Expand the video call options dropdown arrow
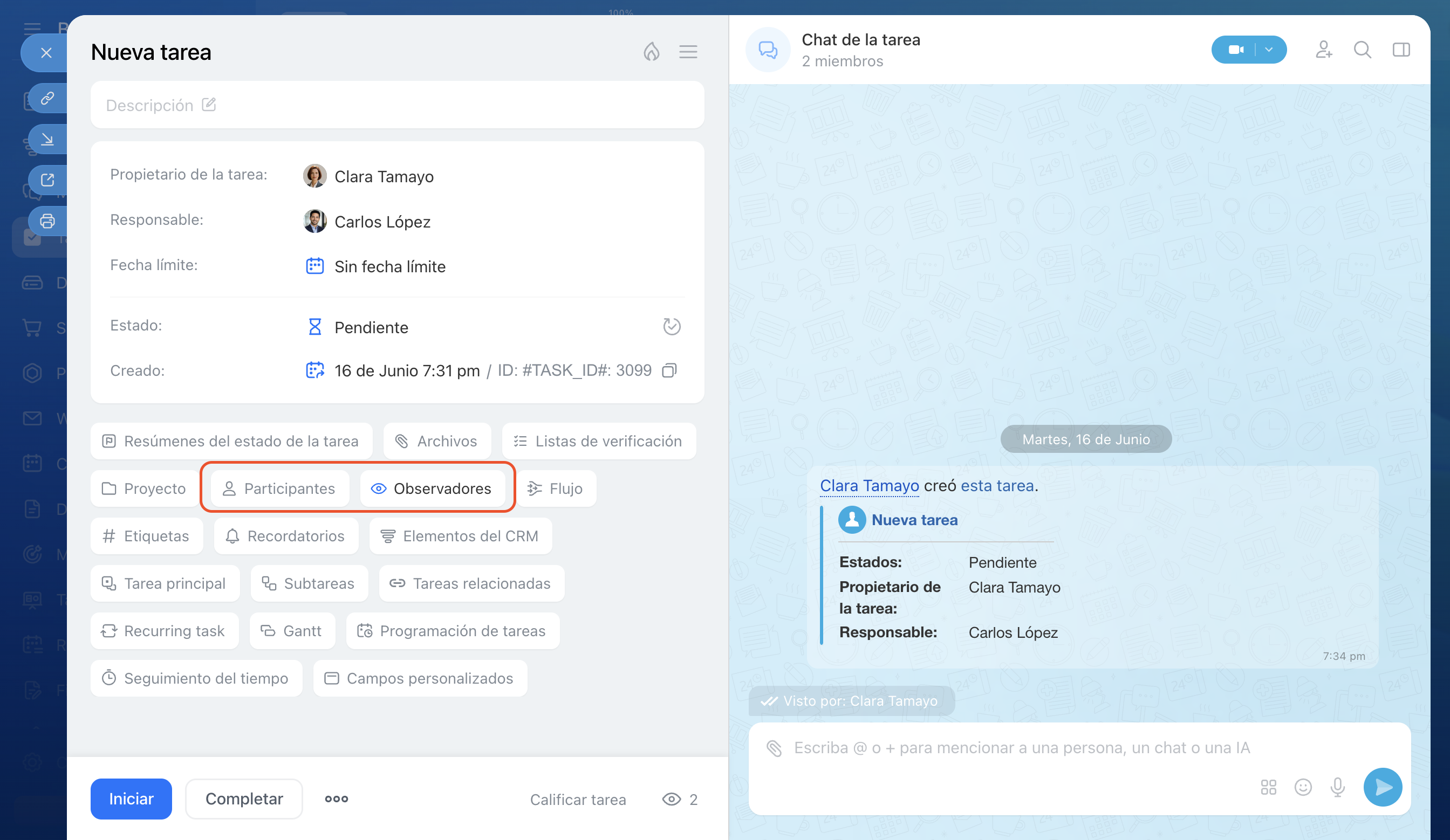Image resolution: width=1450 pixels, height=840 pixels. tap(1269, 50)
